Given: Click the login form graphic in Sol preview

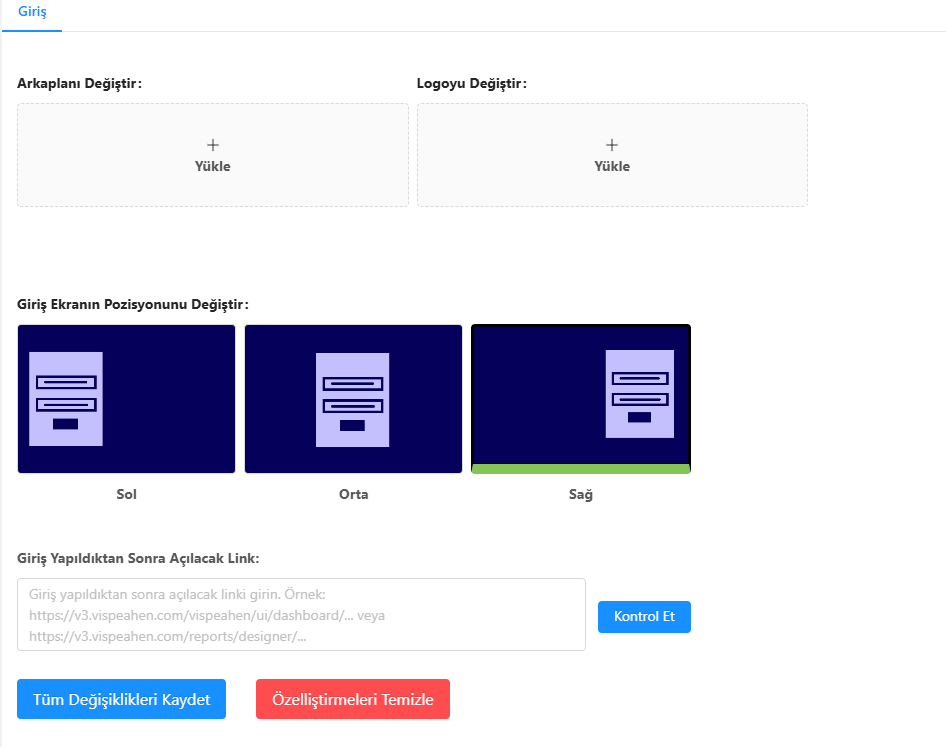Looking at the screenshot, I should click(66, 398).
